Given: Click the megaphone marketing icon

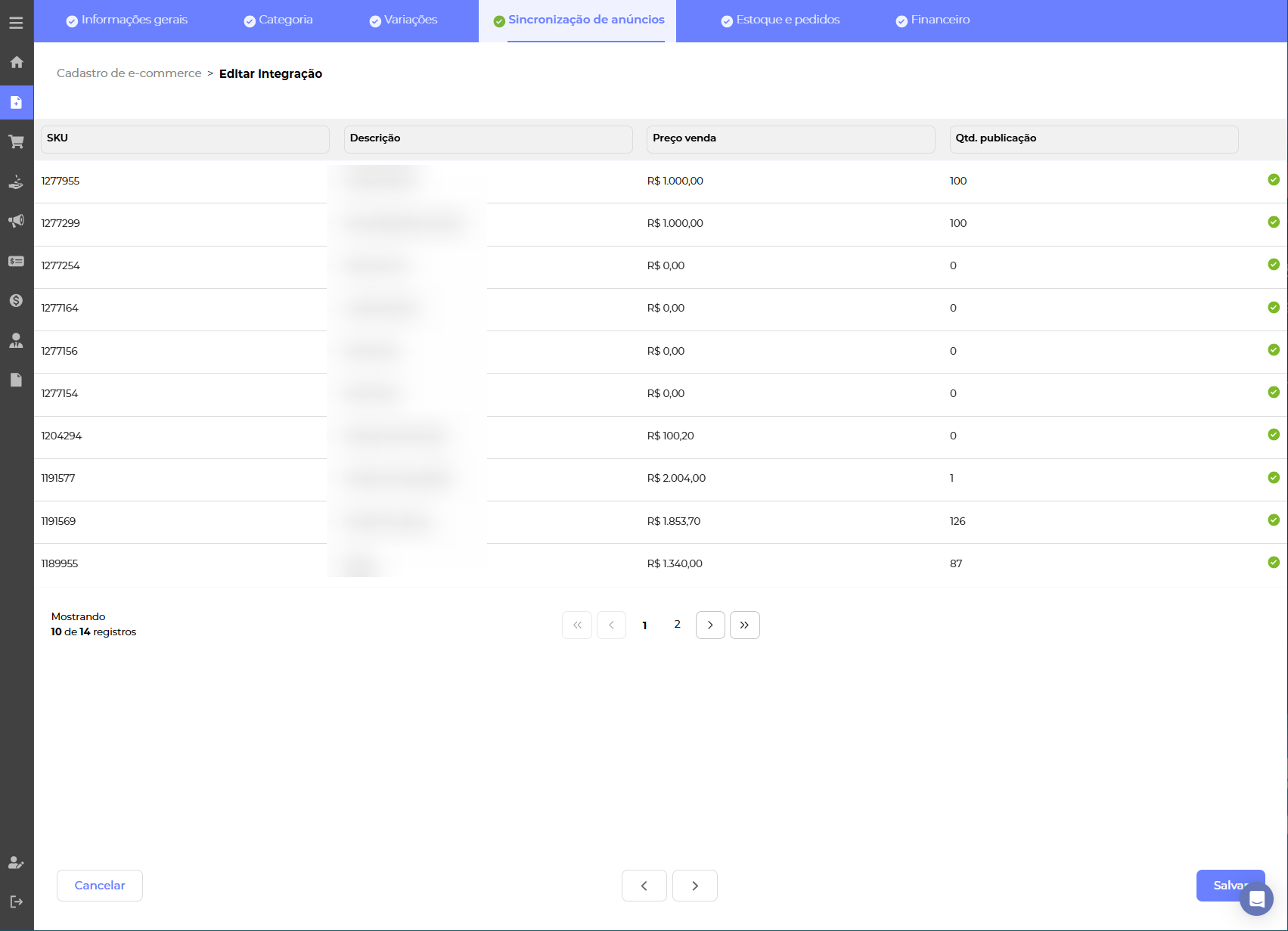Looking at the screenshot, I should coord(16,221).
